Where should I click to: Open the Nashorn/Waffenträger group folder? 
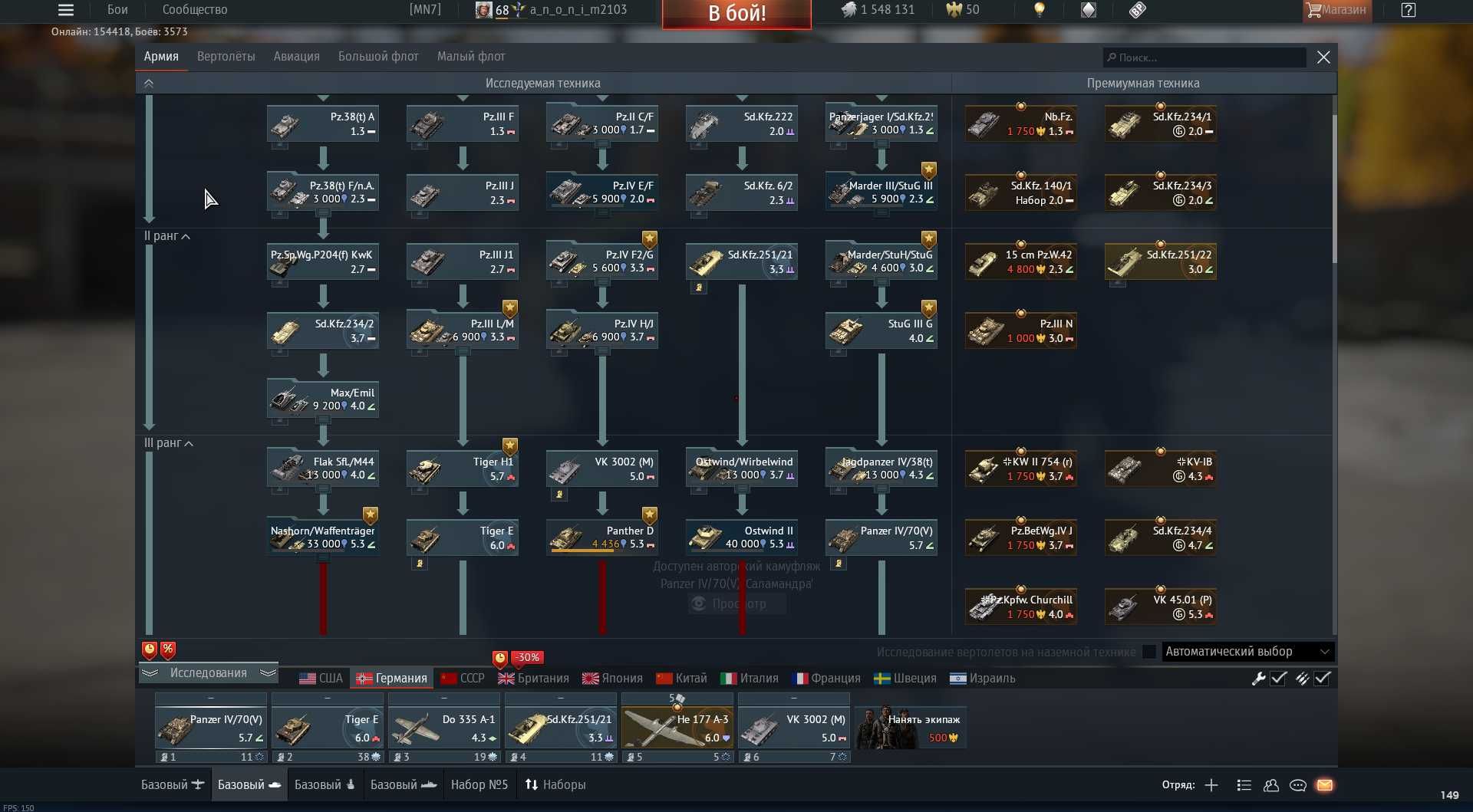coord(323,537)
